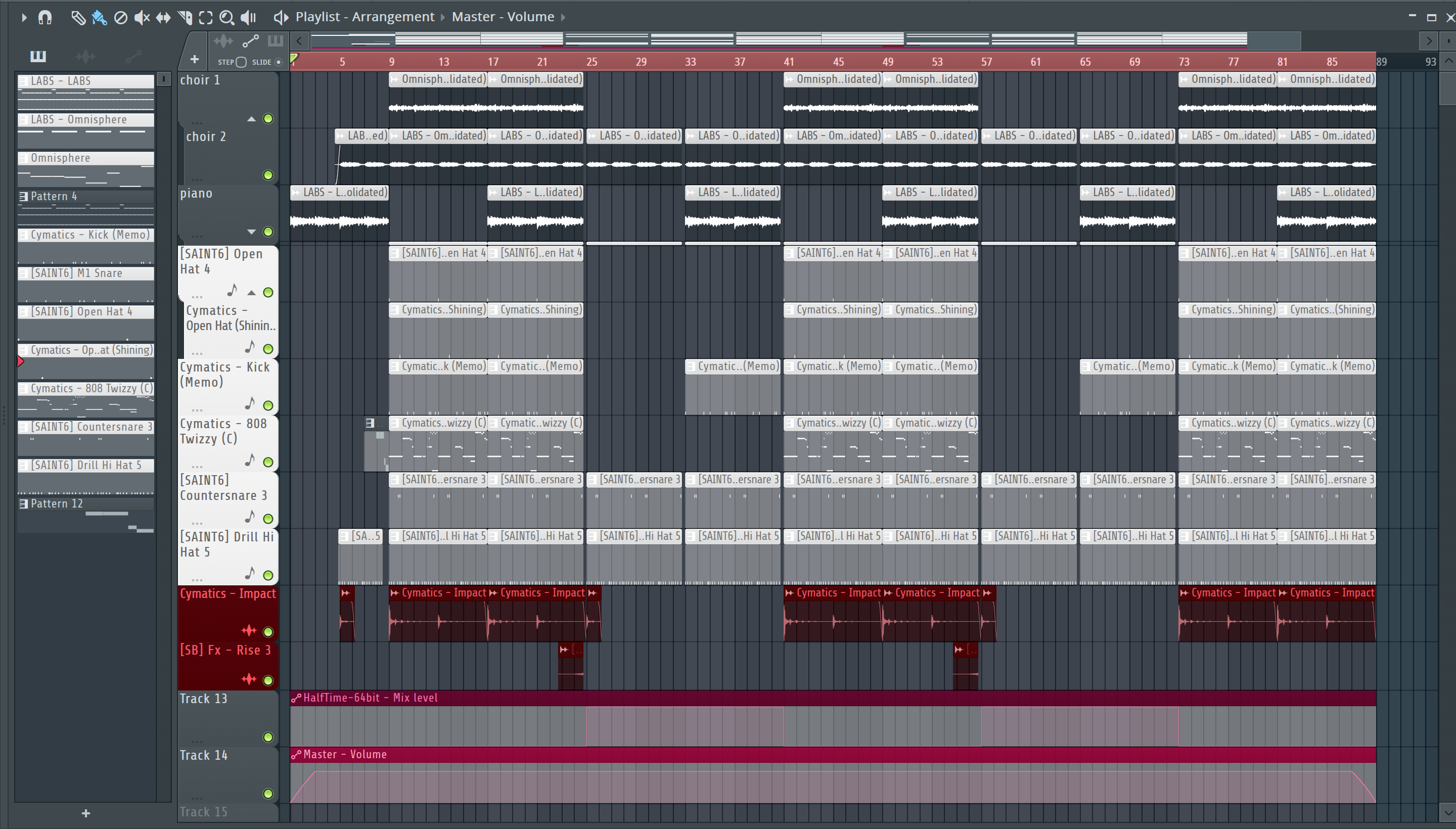Expand piano track group arrow

(251, 232)
